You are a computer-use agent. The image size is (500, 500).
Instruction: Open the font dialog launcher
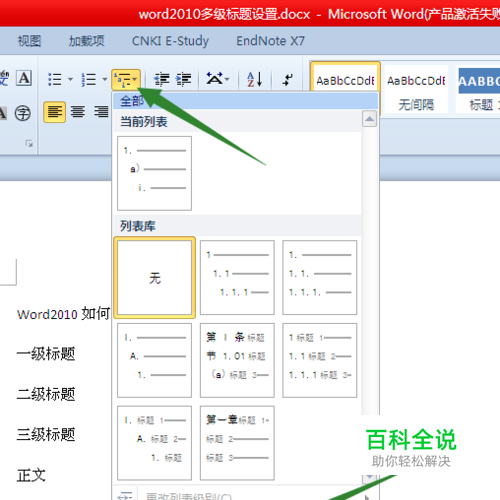[29, 144]
